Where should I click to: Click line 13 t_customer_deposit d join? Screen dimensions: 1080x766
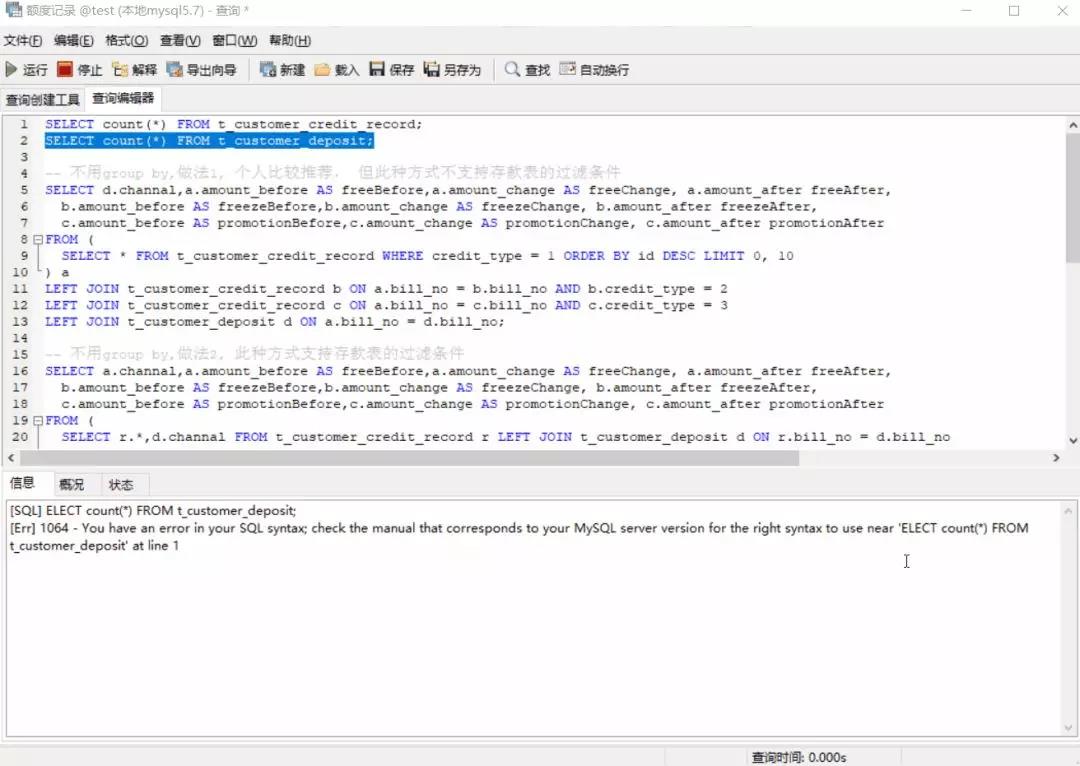pos(275,322)
